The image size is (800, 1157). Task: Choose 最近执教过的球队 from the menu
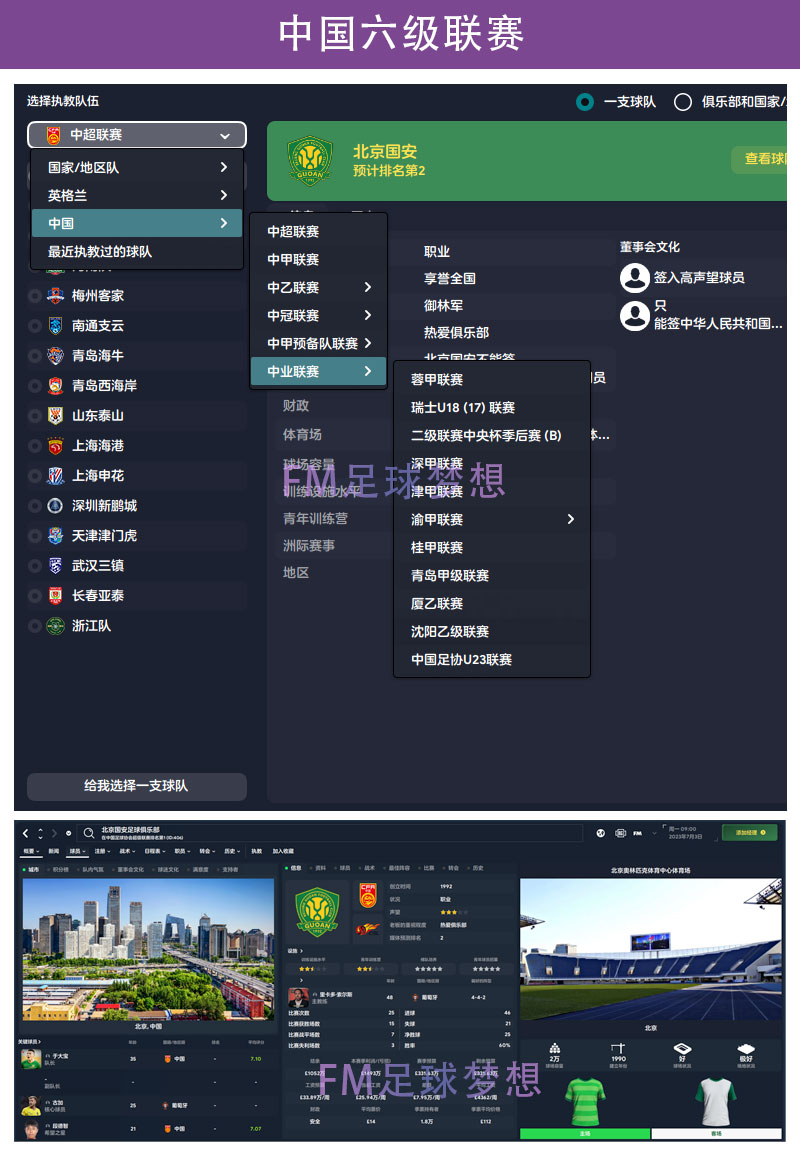pos(137,252)
